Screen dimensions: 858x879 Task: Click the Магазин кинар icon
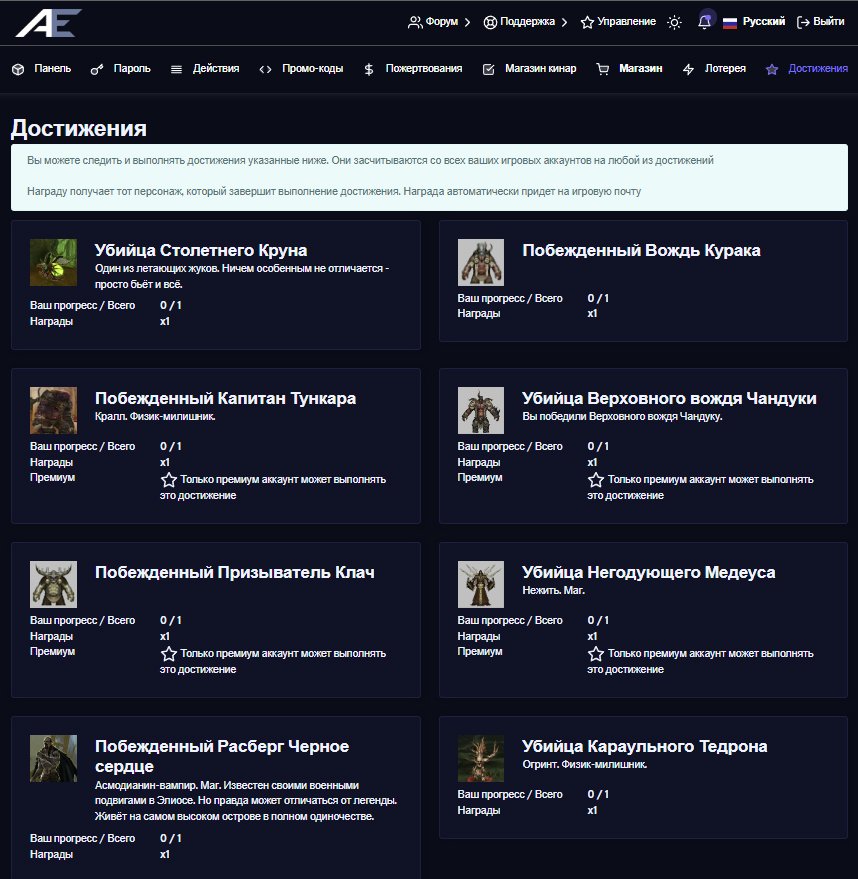(x=489, y=70)
